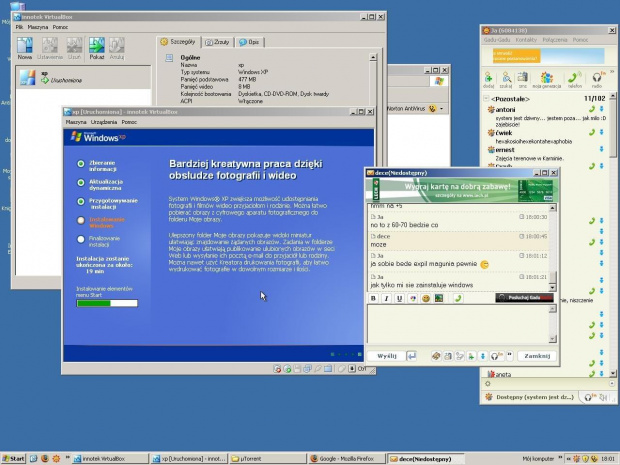
Task: Click the radio icon in Gadu-Gadu toolbar
Action: click(x=597, y=79)
